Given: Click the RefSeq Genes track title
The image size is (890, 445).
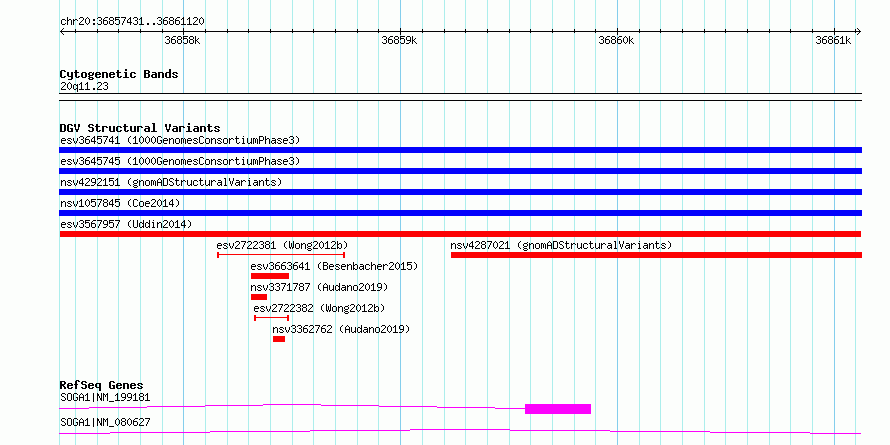Looking at the screenshot, I should 101,385.
